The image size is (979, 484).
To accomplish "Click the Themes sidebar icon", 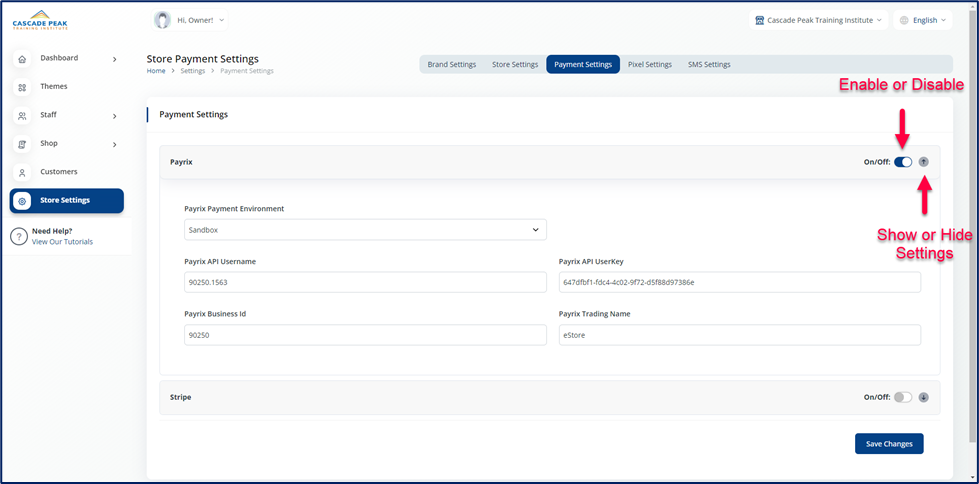I will click(22, 87).
